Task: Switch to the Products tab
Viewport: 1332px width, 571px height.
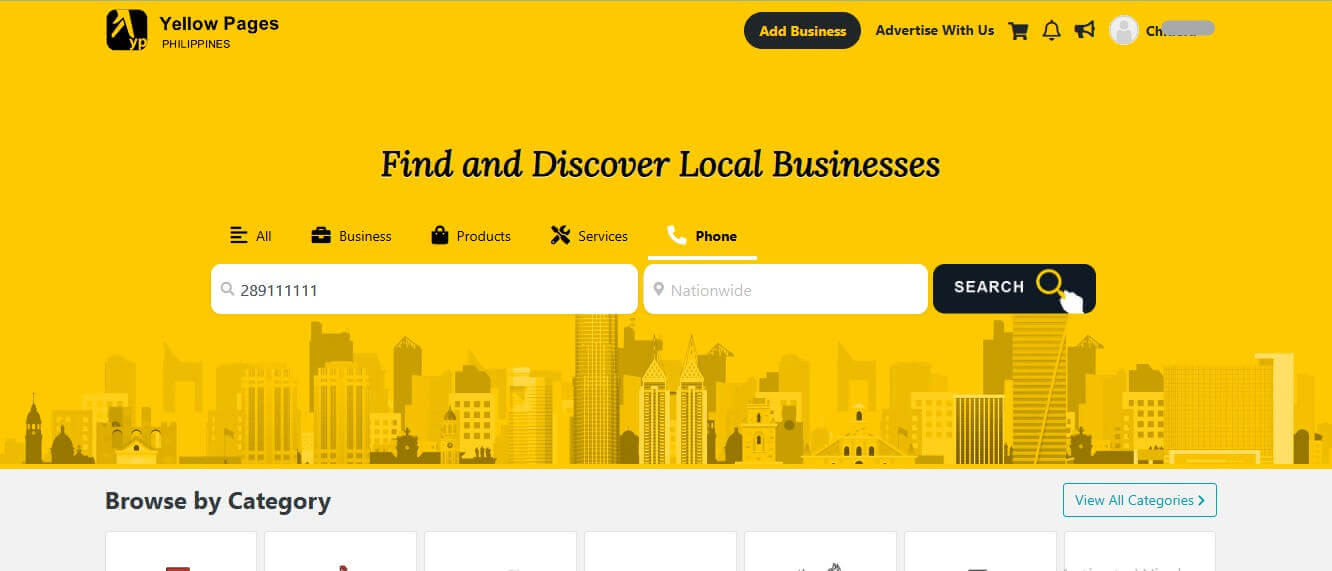Action: 471,236
